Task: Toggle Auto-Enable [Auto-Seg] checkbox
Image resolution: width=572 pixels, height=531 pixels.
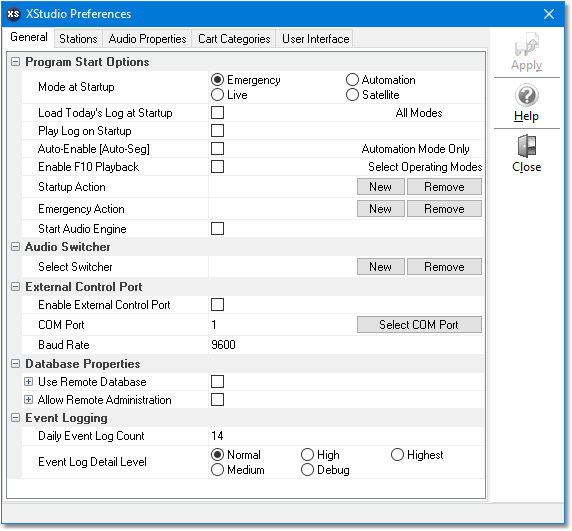Action: click(217, 149)
